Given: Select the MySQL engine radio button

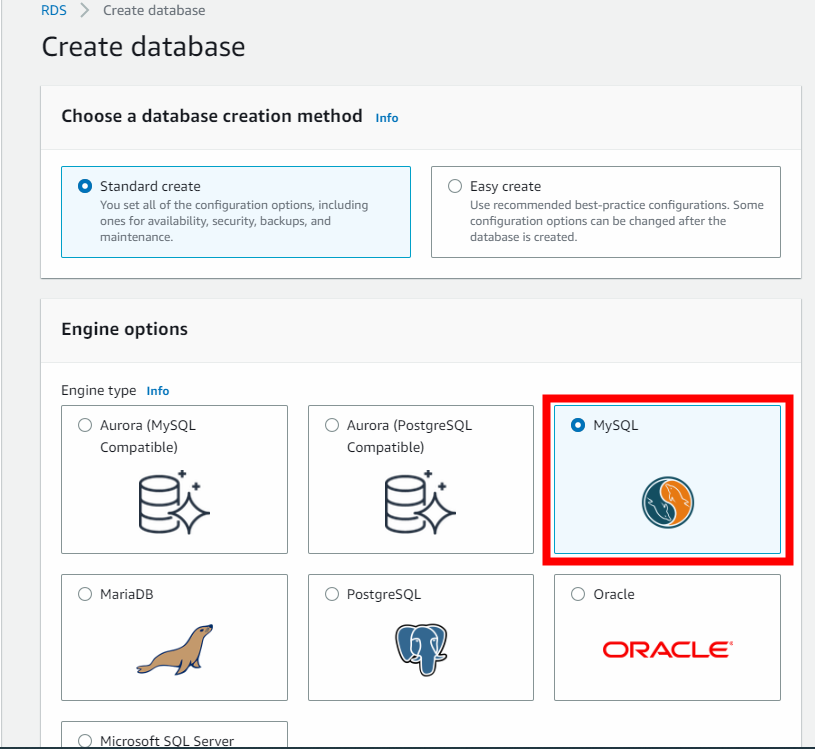Looking at the screenshot, I should pyautogui.click(x=577, y=424).
